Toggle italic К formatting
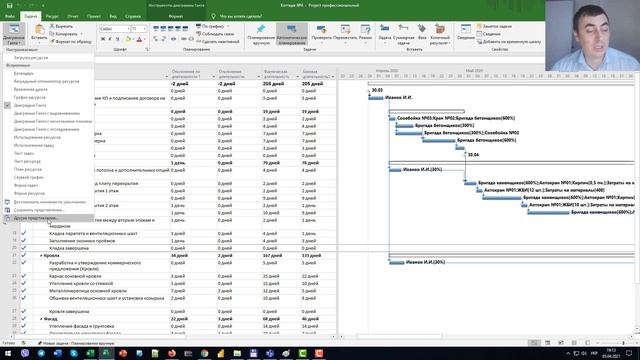Viewport: 640px width, 360px height. [x=110, y=39]
